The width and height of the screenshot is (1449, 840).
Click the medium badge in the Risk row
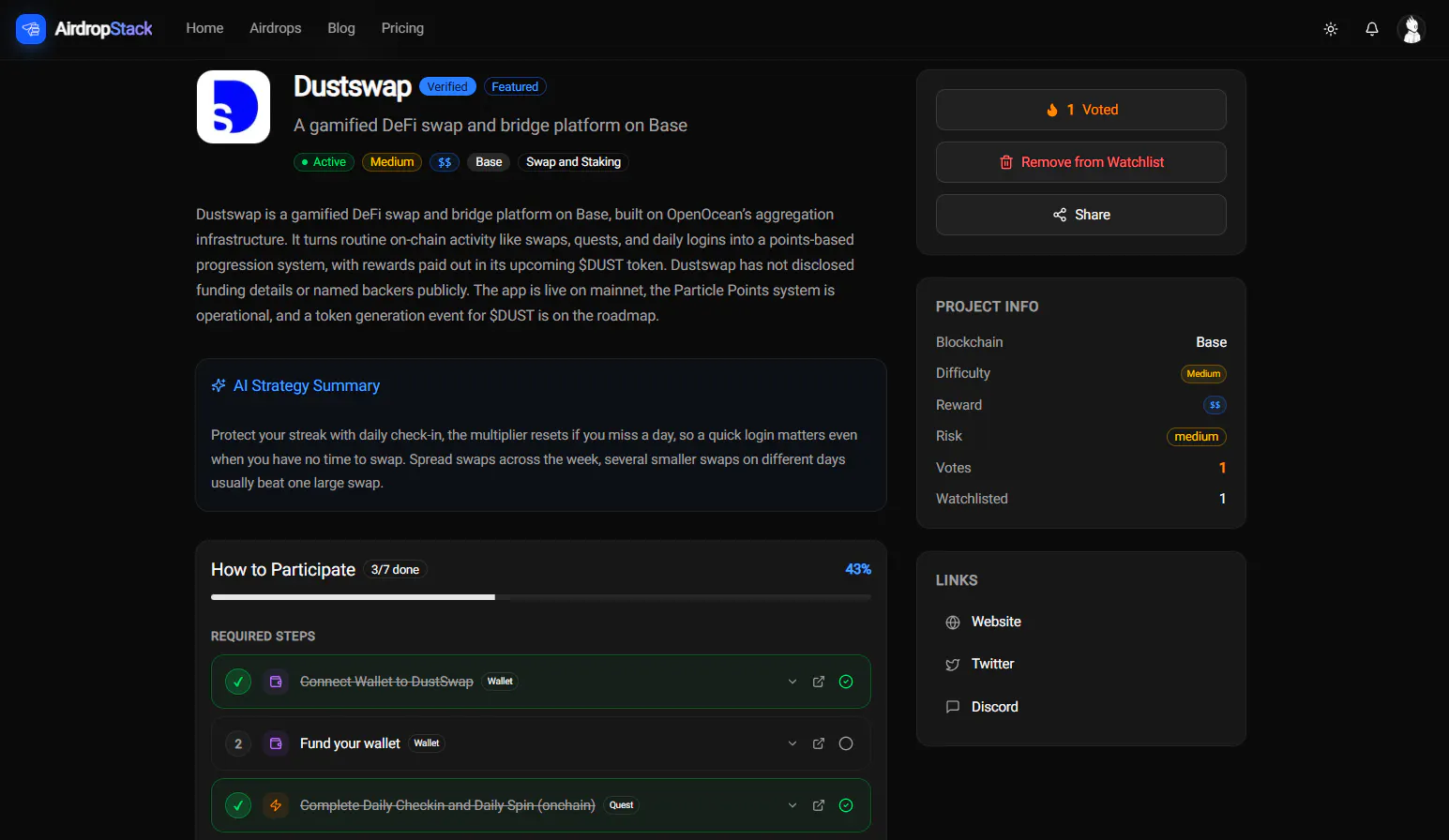1197,437
